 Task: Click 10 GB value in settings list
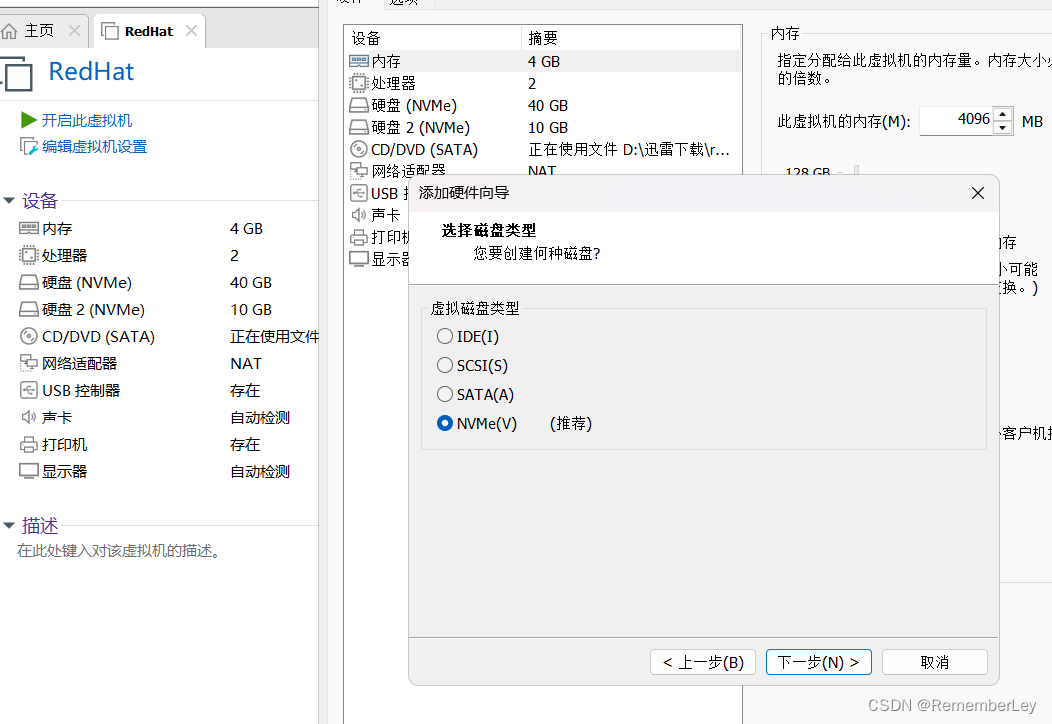(548, 127)
